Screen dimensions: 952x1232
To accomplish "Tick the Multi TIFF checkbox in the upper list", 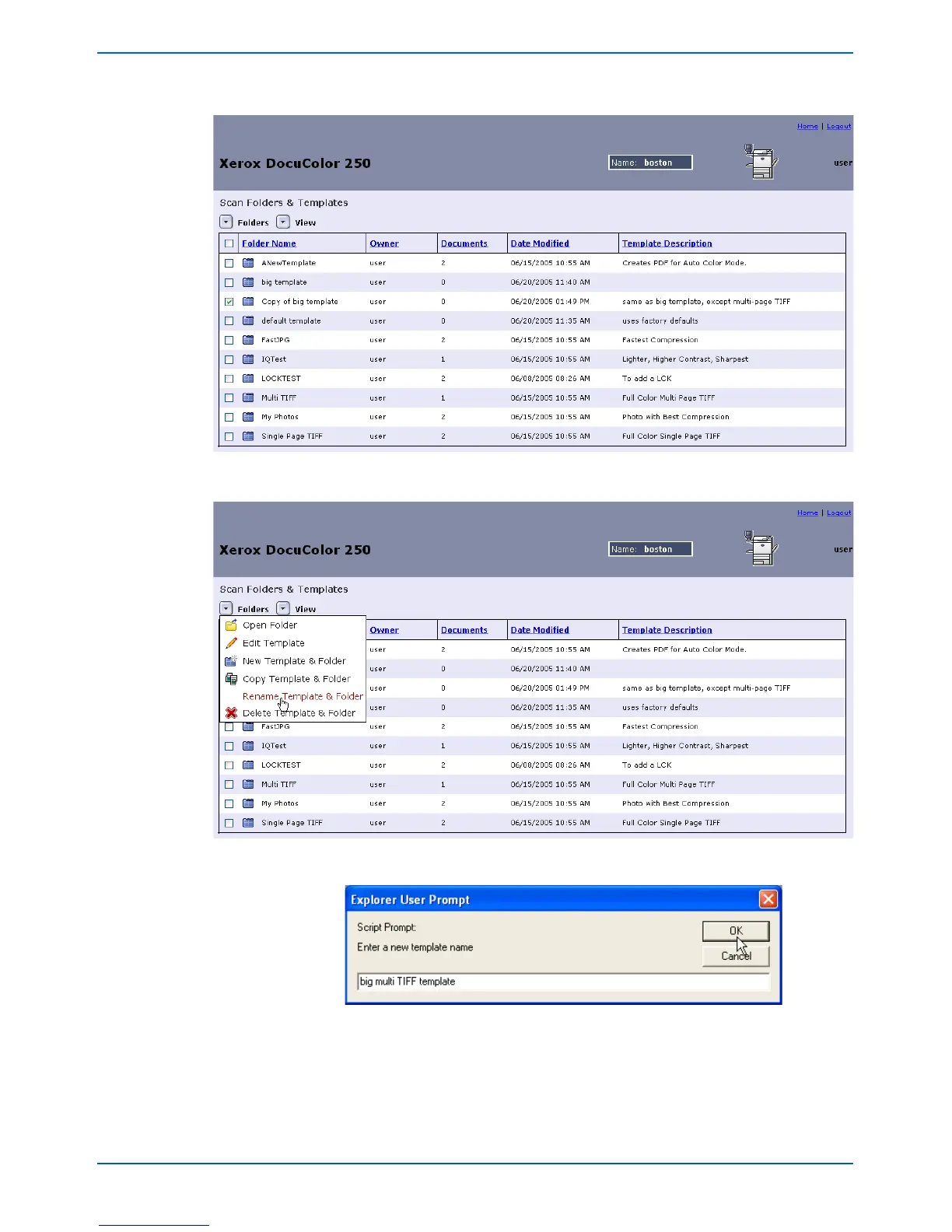I will pos(229,397).
